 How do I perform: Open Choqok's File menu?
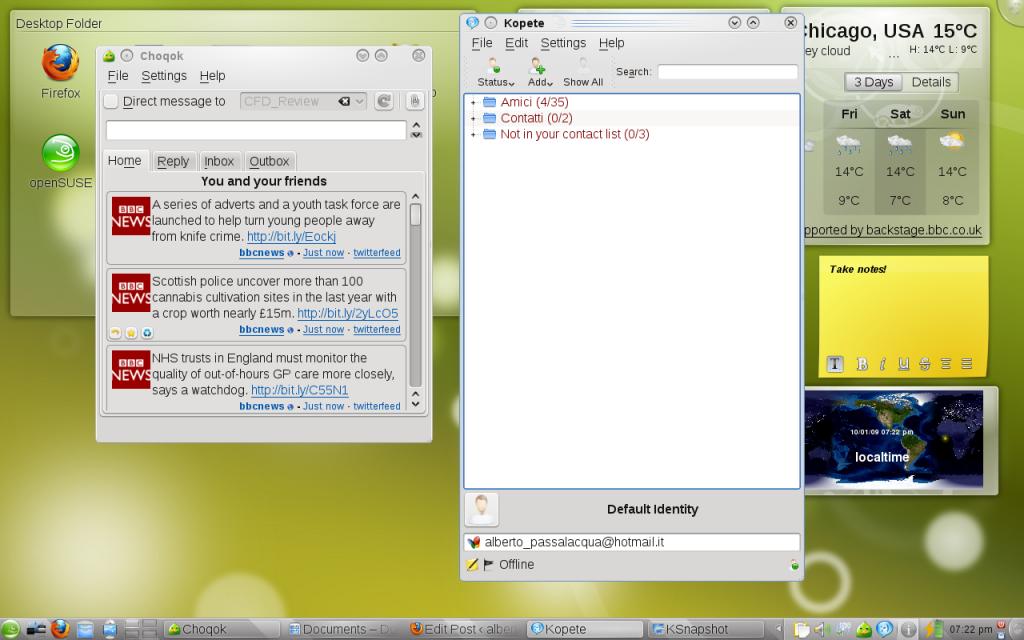click(x=118, y=76)
